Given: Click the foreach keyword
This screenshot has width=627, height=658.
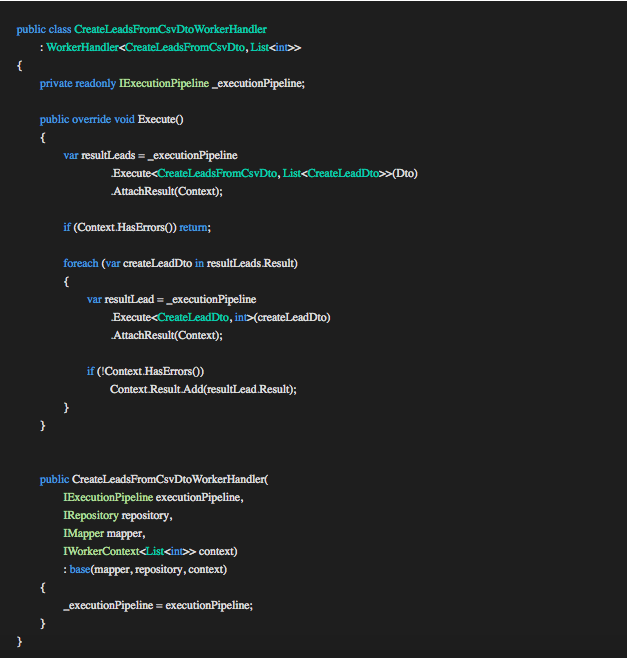Looking at the screenshot, I should click(x=80, y=263).
